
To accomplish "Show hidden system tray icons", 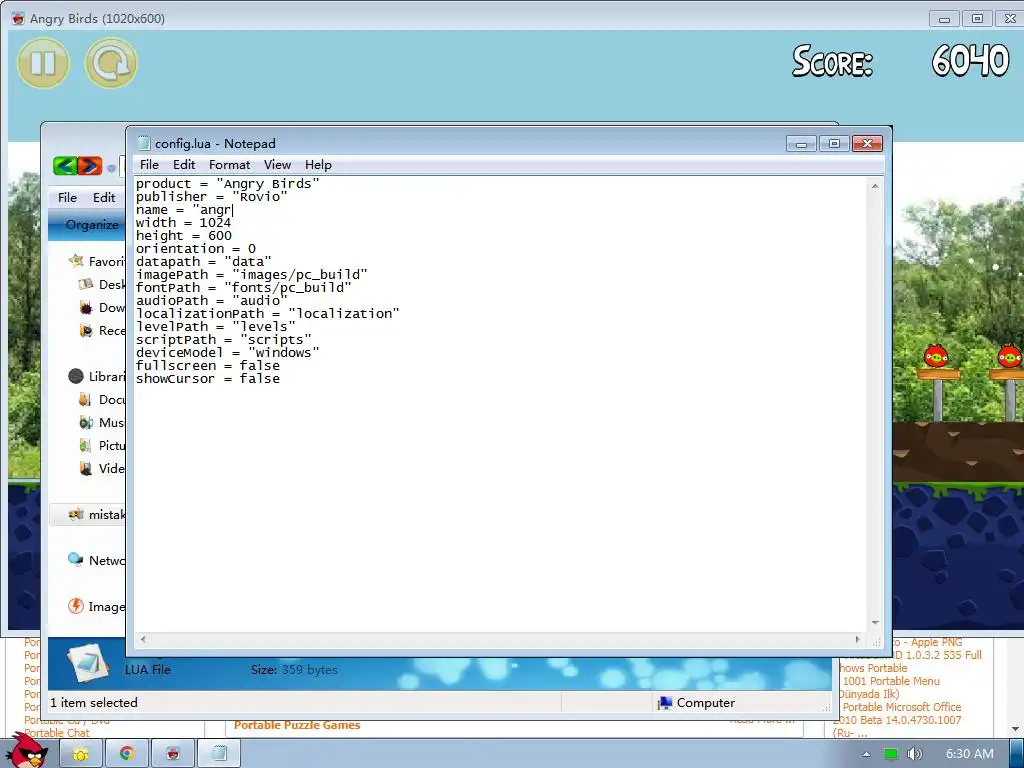I will [866, 754].
